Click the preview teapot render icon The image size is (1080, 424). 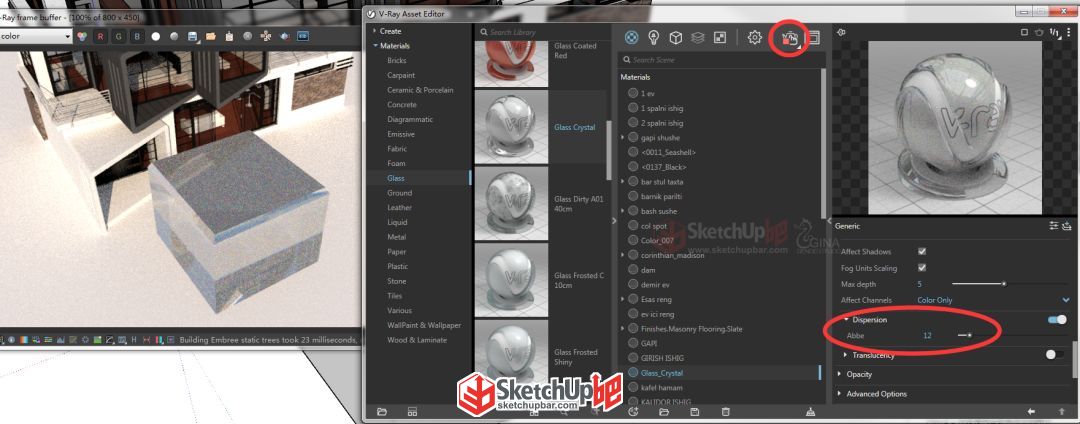[1039, 32]
